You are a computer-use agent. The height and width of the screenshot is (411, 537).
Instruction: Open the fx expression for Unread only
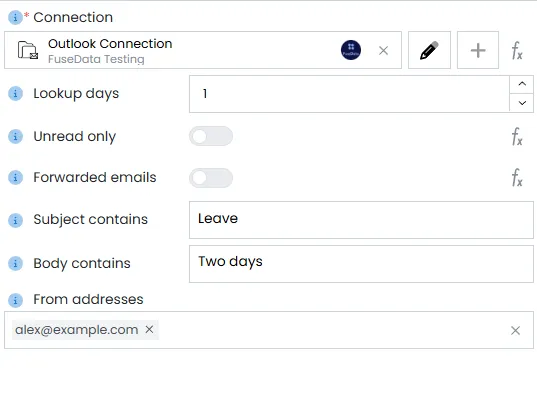pyautogui.click(x=517, y=136)
